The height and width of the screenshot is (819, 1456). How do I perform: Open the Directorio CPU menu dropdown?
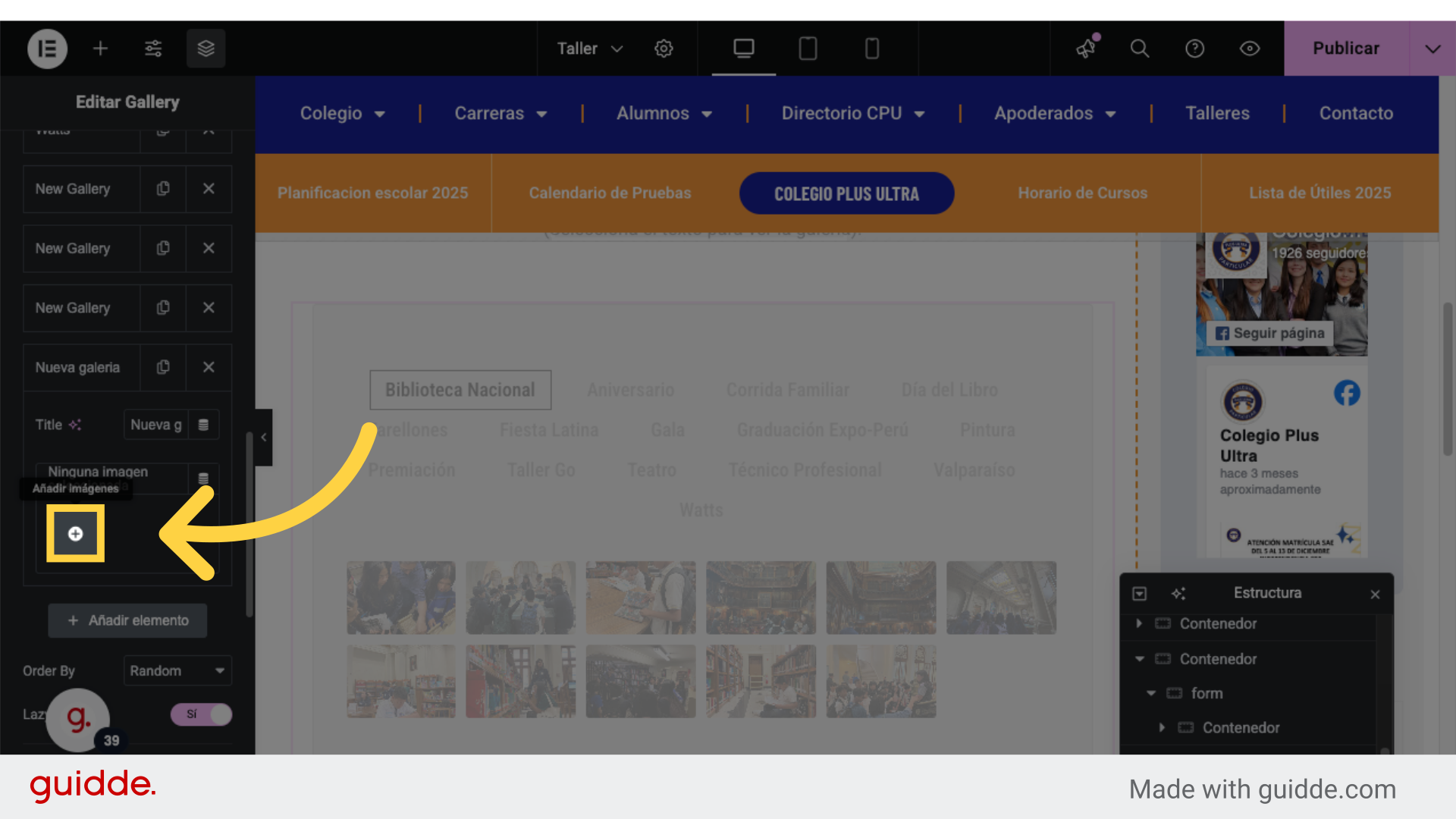(853, 113)
